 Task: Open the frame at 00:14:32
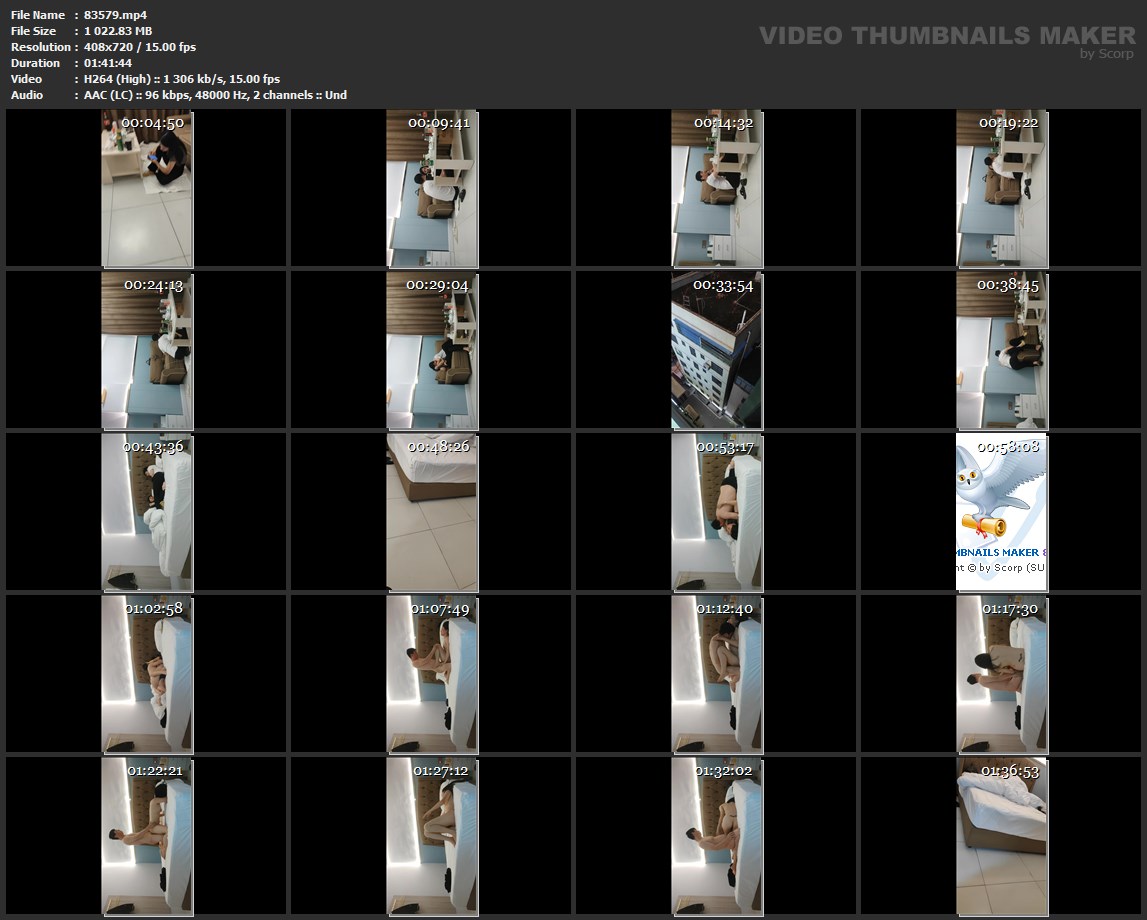pyautogui.click(x=717, y=188)
